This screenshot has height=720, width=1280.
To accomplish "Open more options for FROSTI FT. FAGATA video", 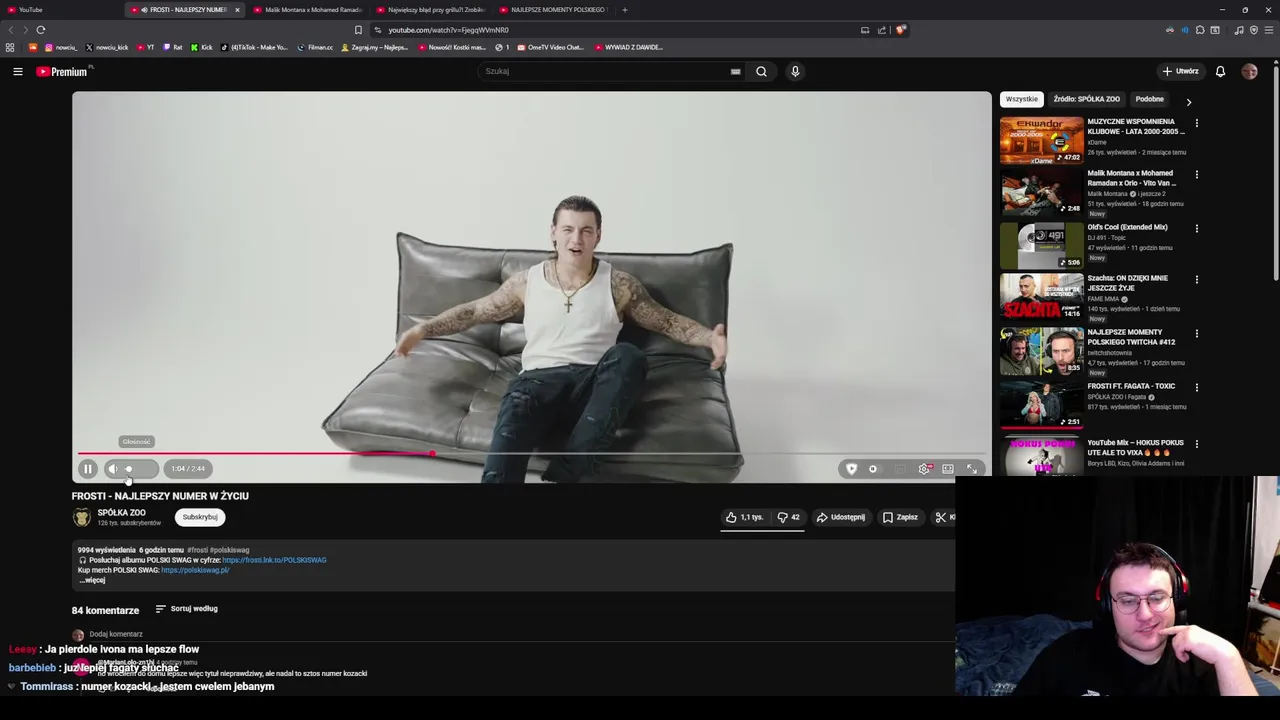I will pyautogui.click(x=1196, y=388).
